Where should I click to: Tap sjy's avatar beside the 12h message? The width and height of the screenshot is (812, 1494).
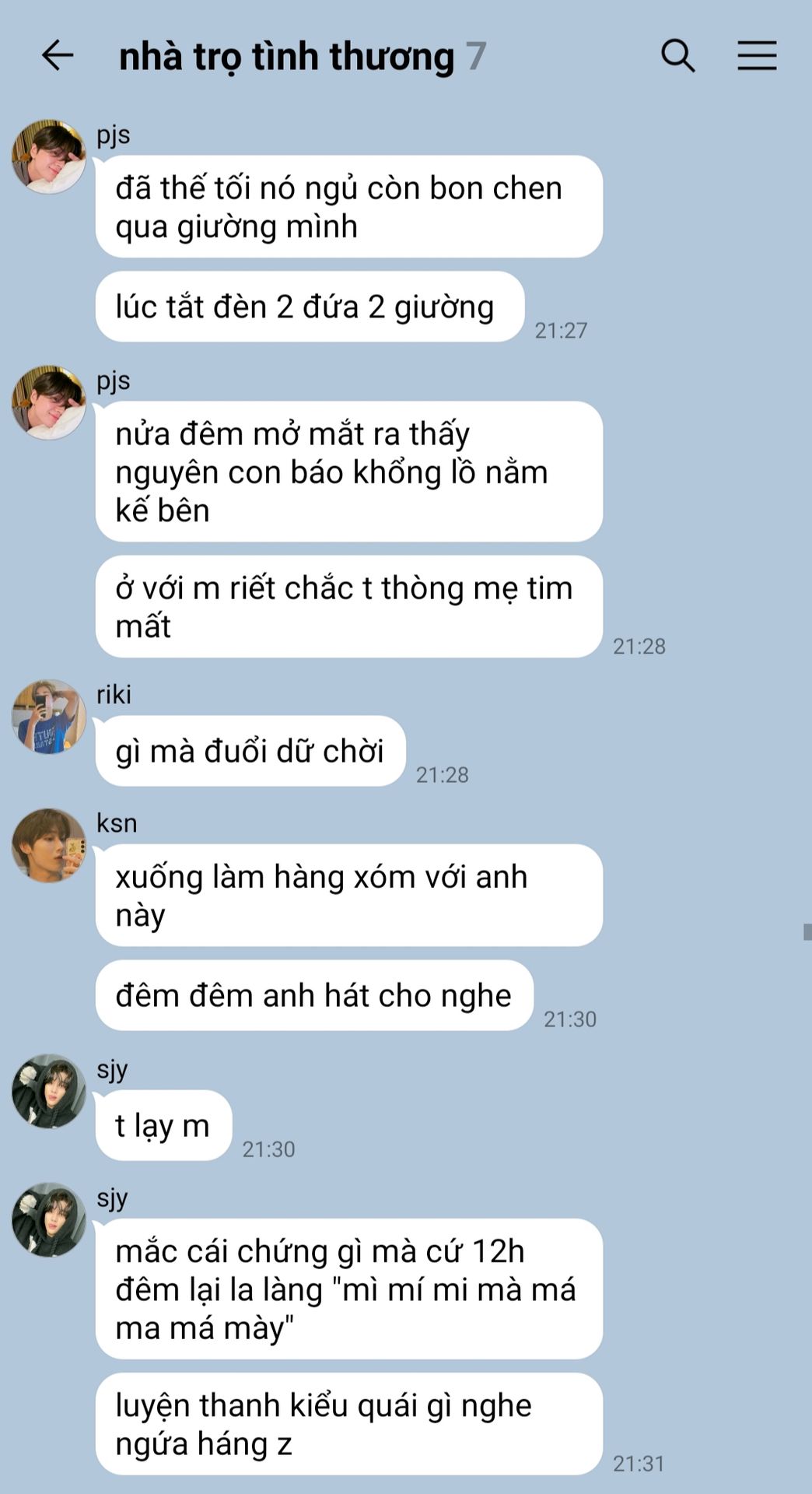tap(49, 1220)
